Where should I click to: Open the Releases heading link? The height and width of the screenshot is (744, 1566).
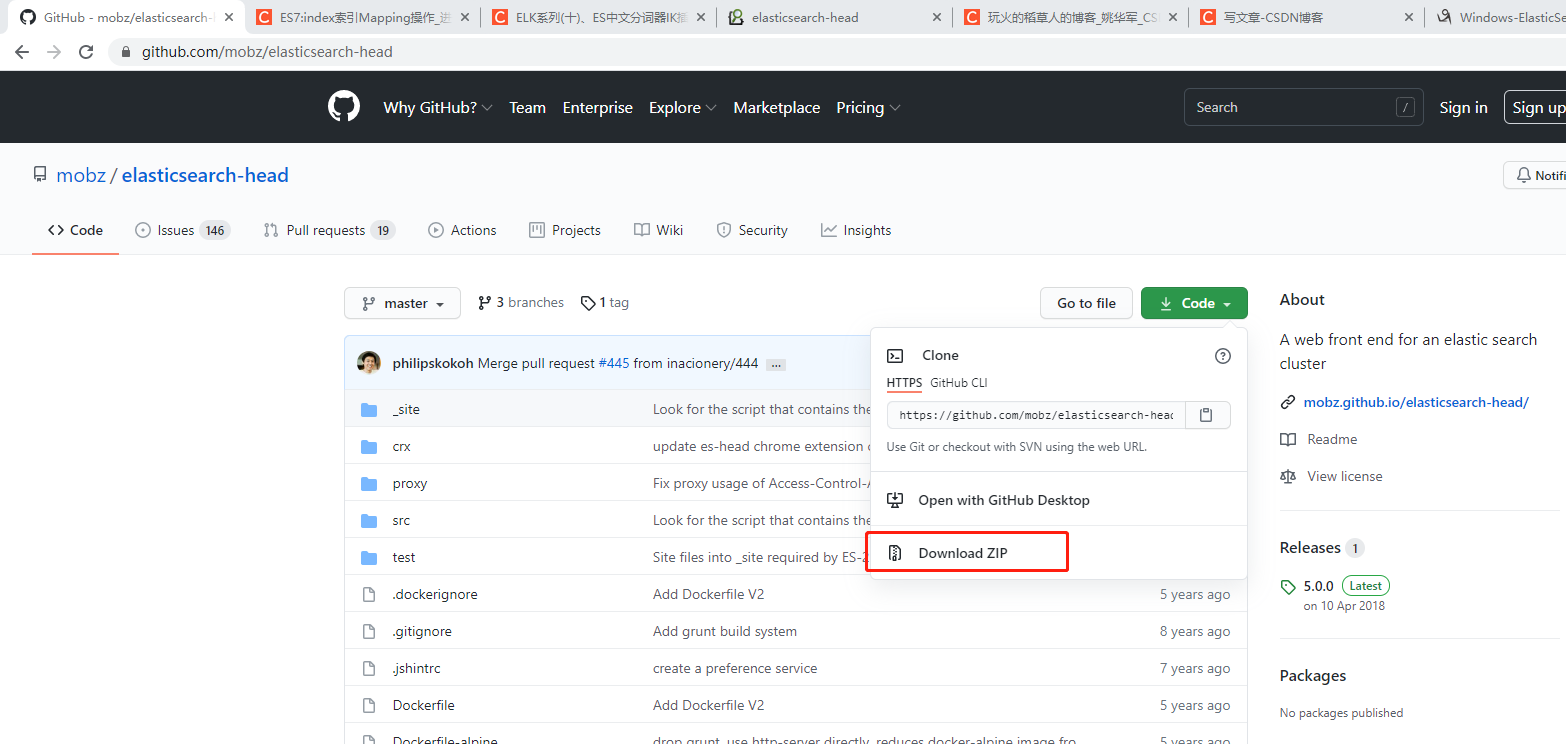pos(1310,547)
